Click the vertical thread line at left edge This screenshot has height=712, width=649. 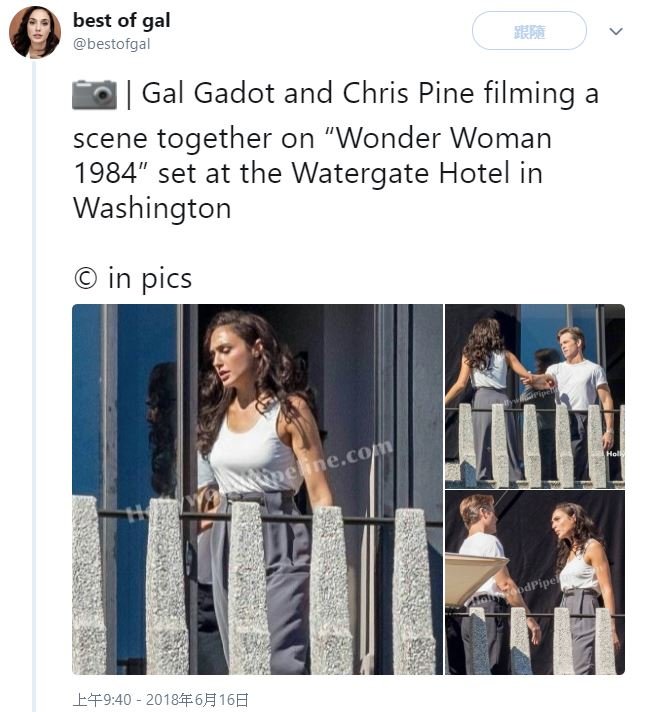(x=35, y=400)
